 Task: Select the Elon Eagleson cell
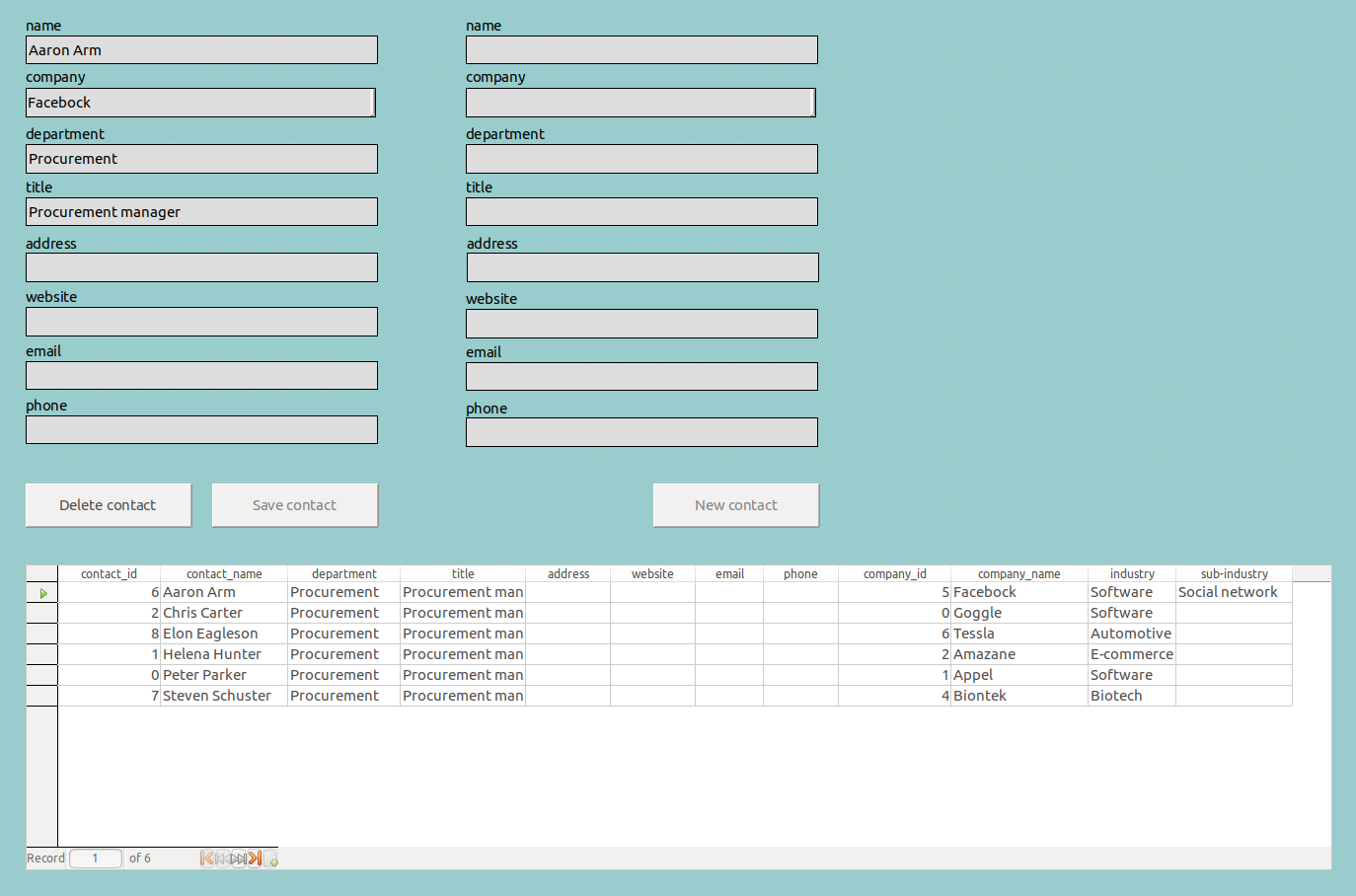pyautogui.click(x=224, y=634)
